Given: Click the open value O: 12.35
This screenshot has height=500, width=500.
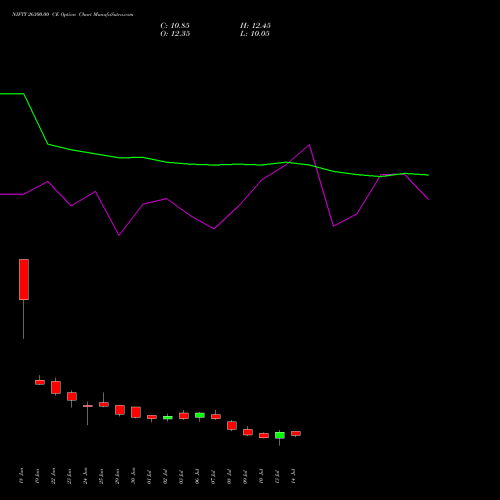Looking at the screenshot, I should [x=175, y=34].
